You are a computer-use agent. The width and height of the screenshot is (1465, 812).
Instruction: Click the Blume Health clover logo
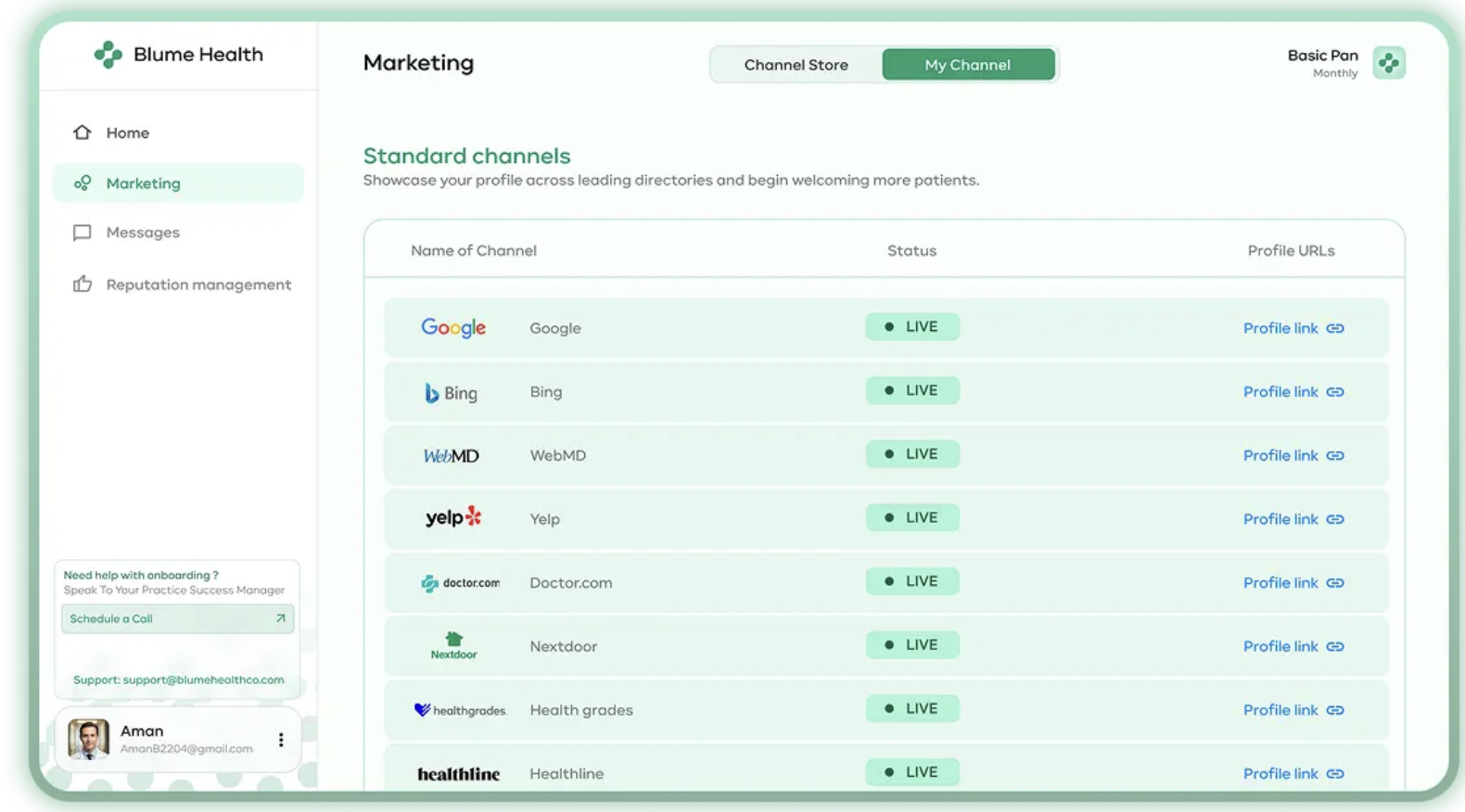click(108, 55)
